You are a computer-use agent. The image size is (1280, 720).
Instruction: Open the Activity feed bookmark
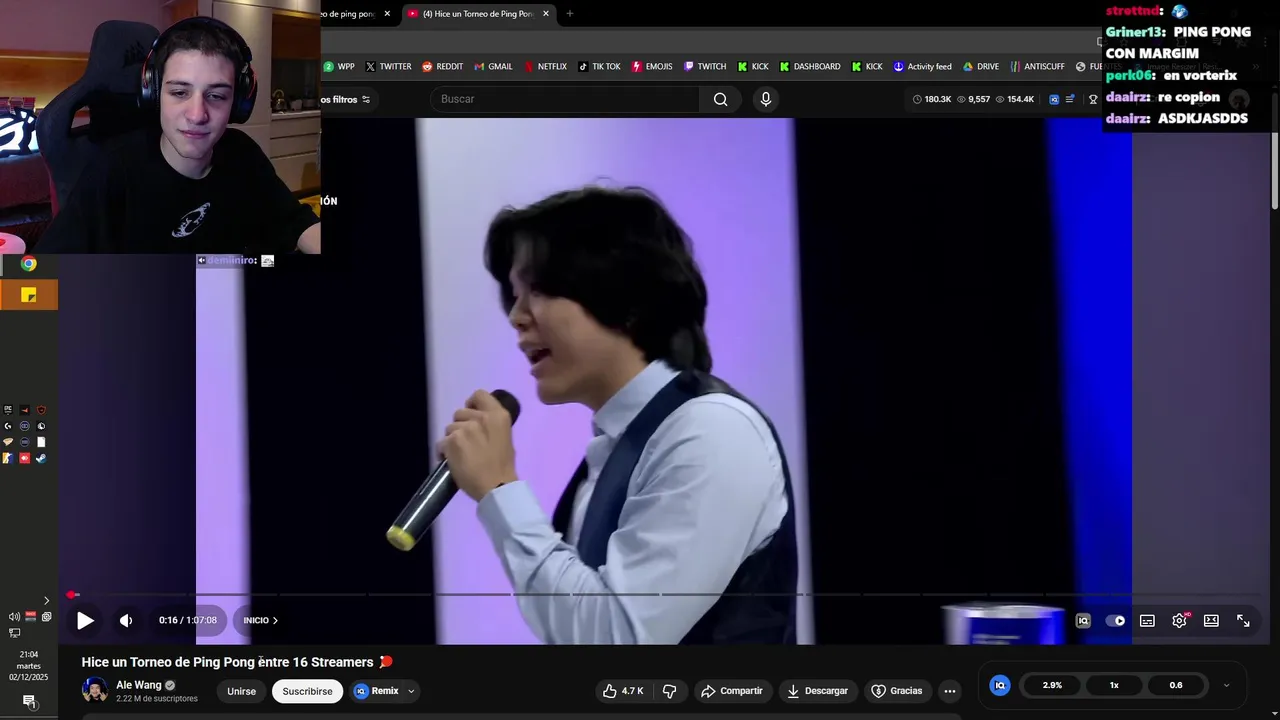[923, 66]
